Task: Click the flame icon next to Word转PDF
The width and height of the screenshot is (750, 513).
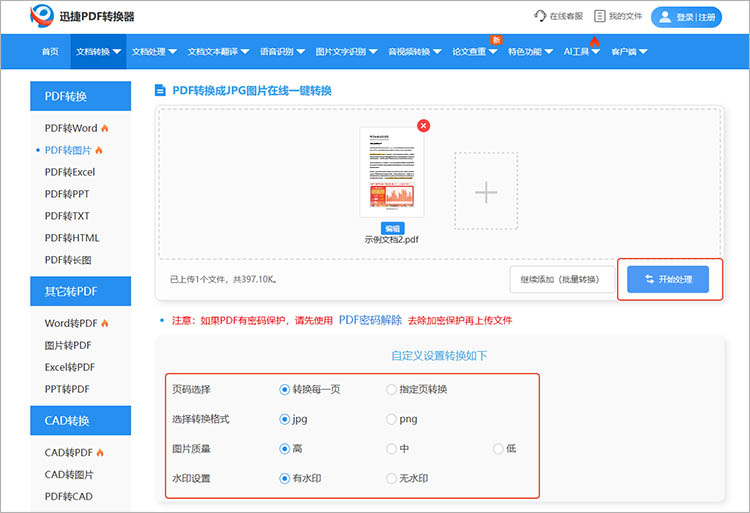Action: pyautogui.click(x=105, y=323)
